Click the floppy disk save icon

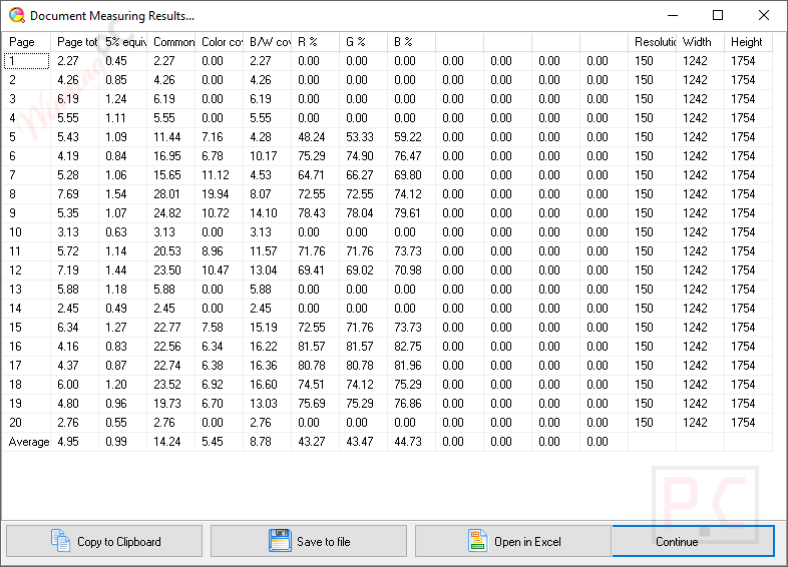(x=280, y=541)
